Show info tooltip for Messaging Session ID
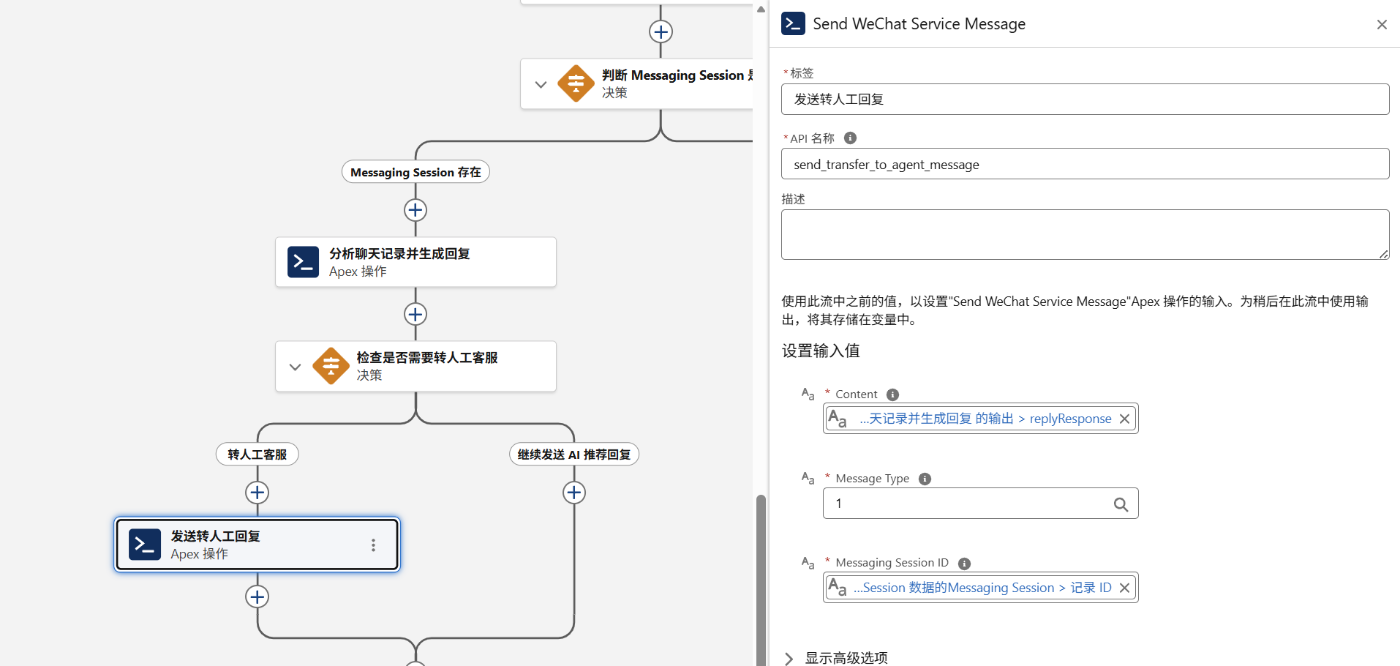 tap(964, 563)
